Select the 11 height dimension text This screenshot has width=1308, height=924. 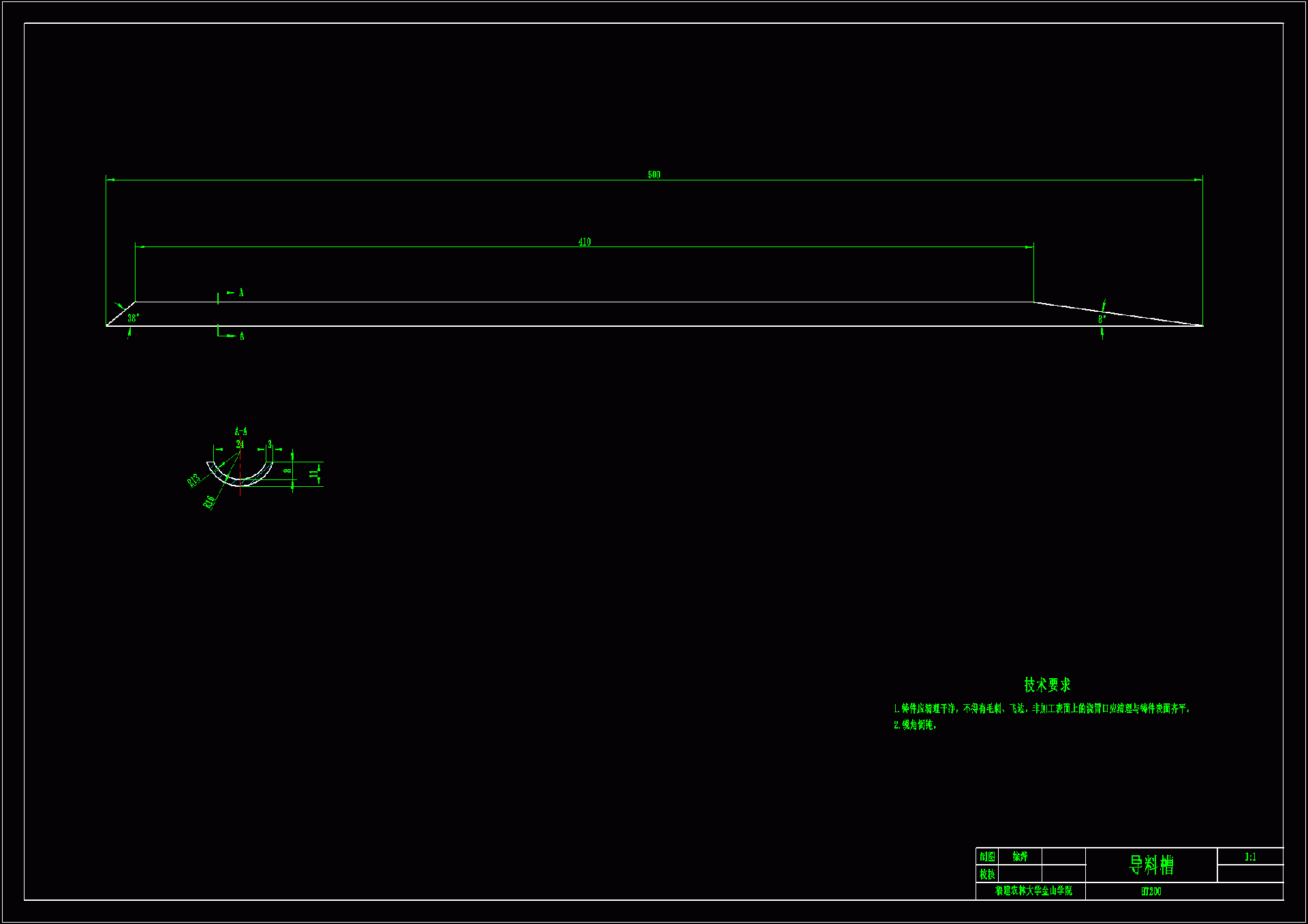pyautogui.click(x=313, y=473)
